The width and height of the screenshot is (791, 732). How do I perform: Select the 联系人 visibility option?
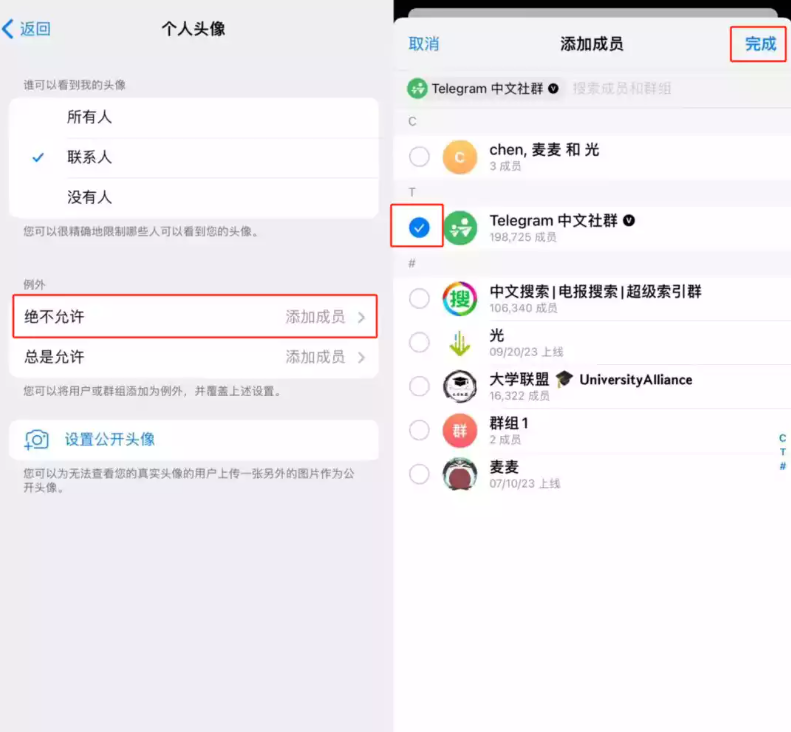pos(194,157)
